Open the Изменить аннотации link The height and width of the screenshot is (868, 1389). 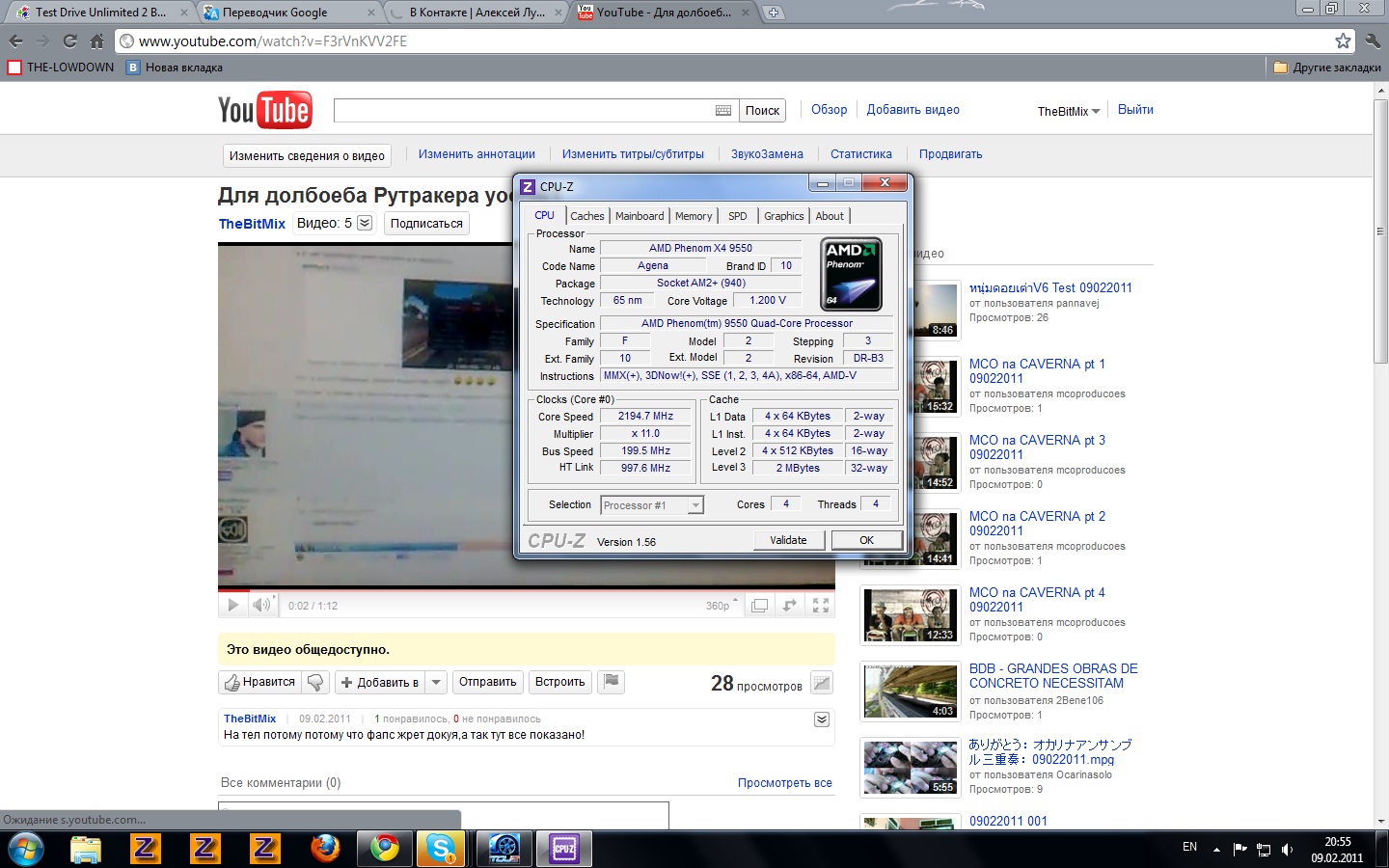coord(477,154)
